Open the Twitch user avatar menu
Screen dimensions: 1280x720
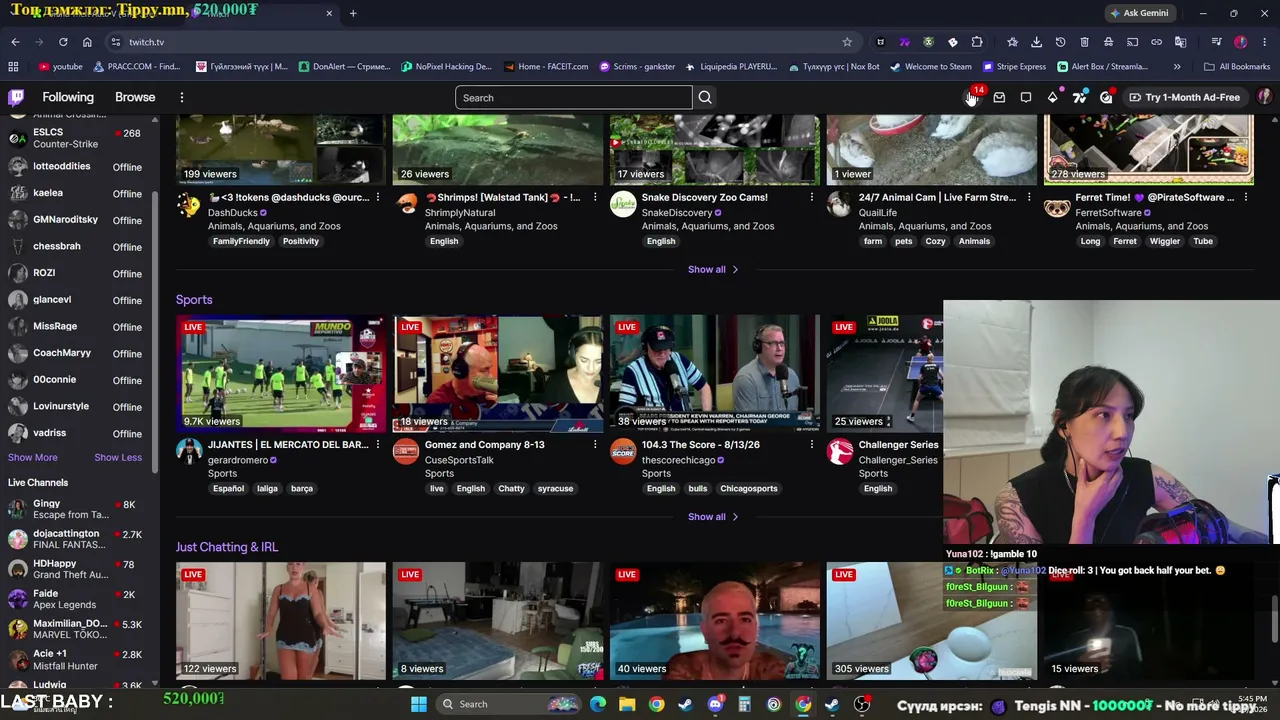tap(1265, 97)
